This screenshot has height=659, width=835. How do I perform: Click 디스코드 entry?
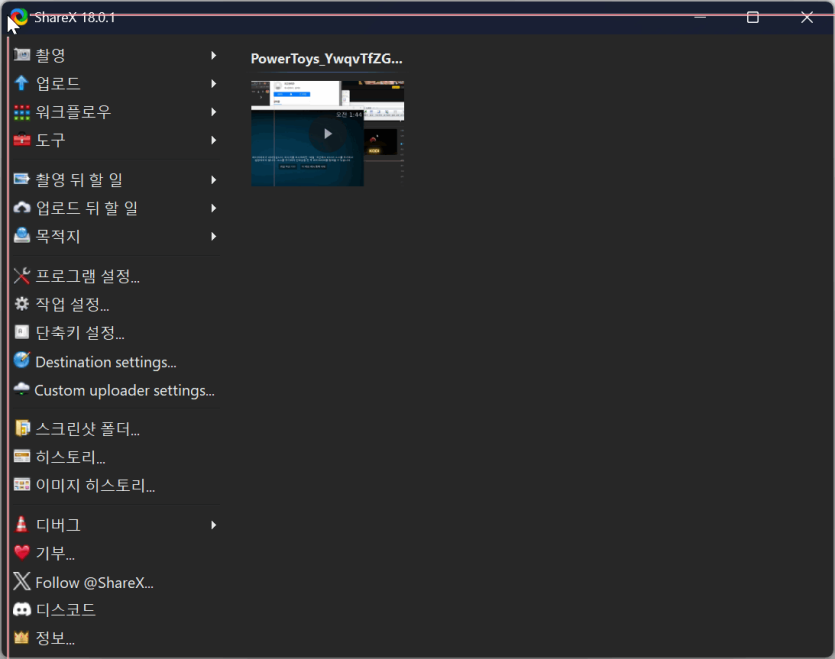(116, 609)
